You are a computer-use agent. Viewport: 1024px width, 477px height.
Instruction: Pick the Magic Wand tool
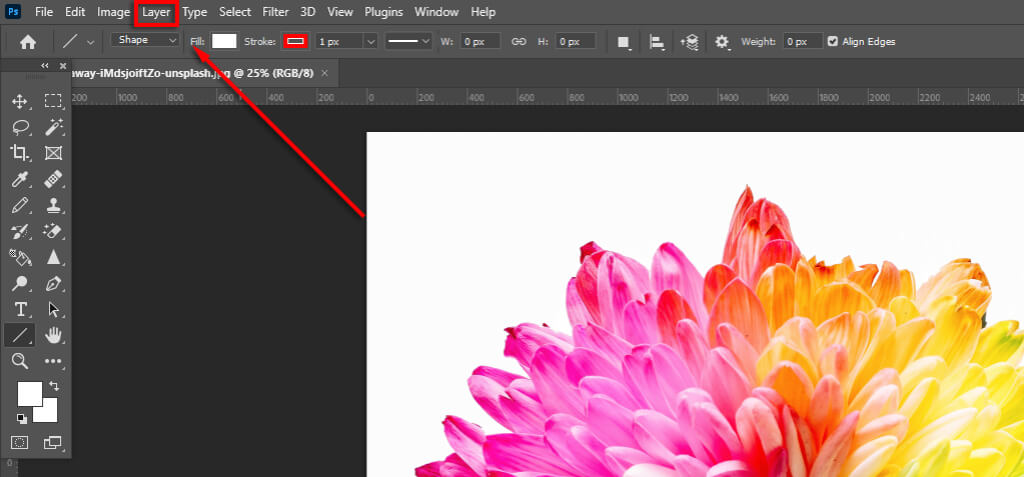click(x=54, y=127)
